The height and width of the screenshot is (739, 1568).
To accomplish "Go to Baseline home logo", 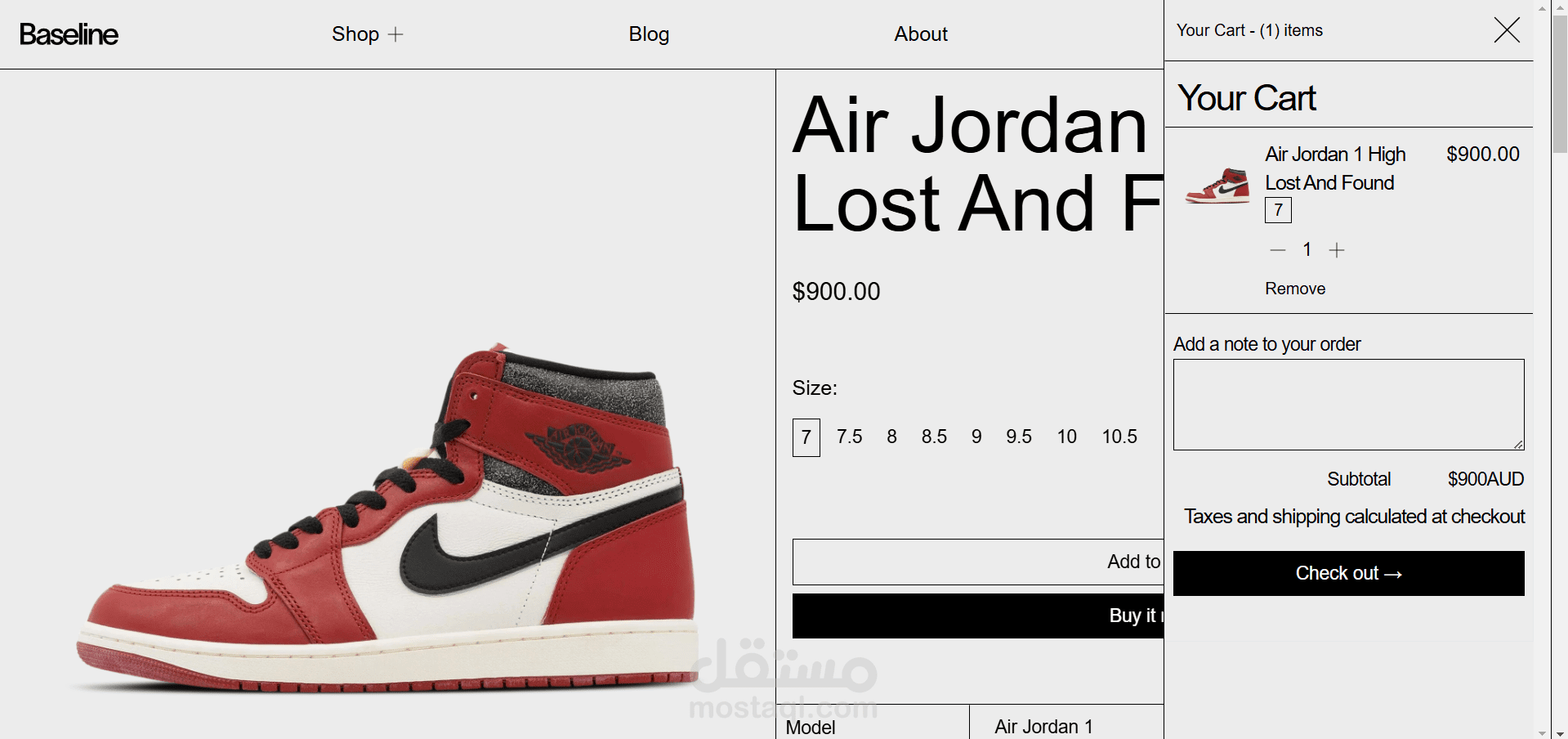I will click(x=69, y=34).
